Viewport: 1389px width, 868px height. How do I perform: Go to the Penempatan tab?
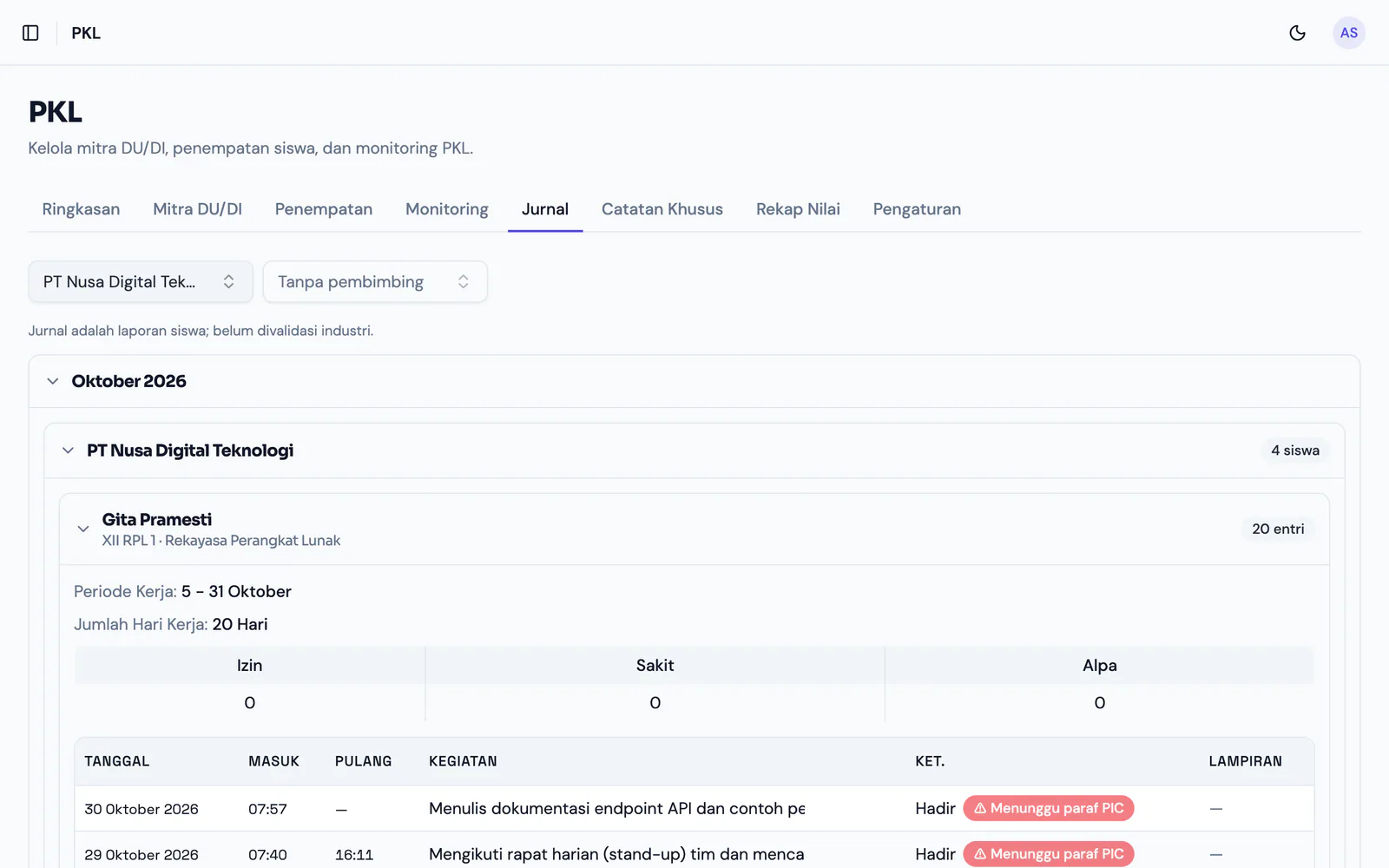324,209
